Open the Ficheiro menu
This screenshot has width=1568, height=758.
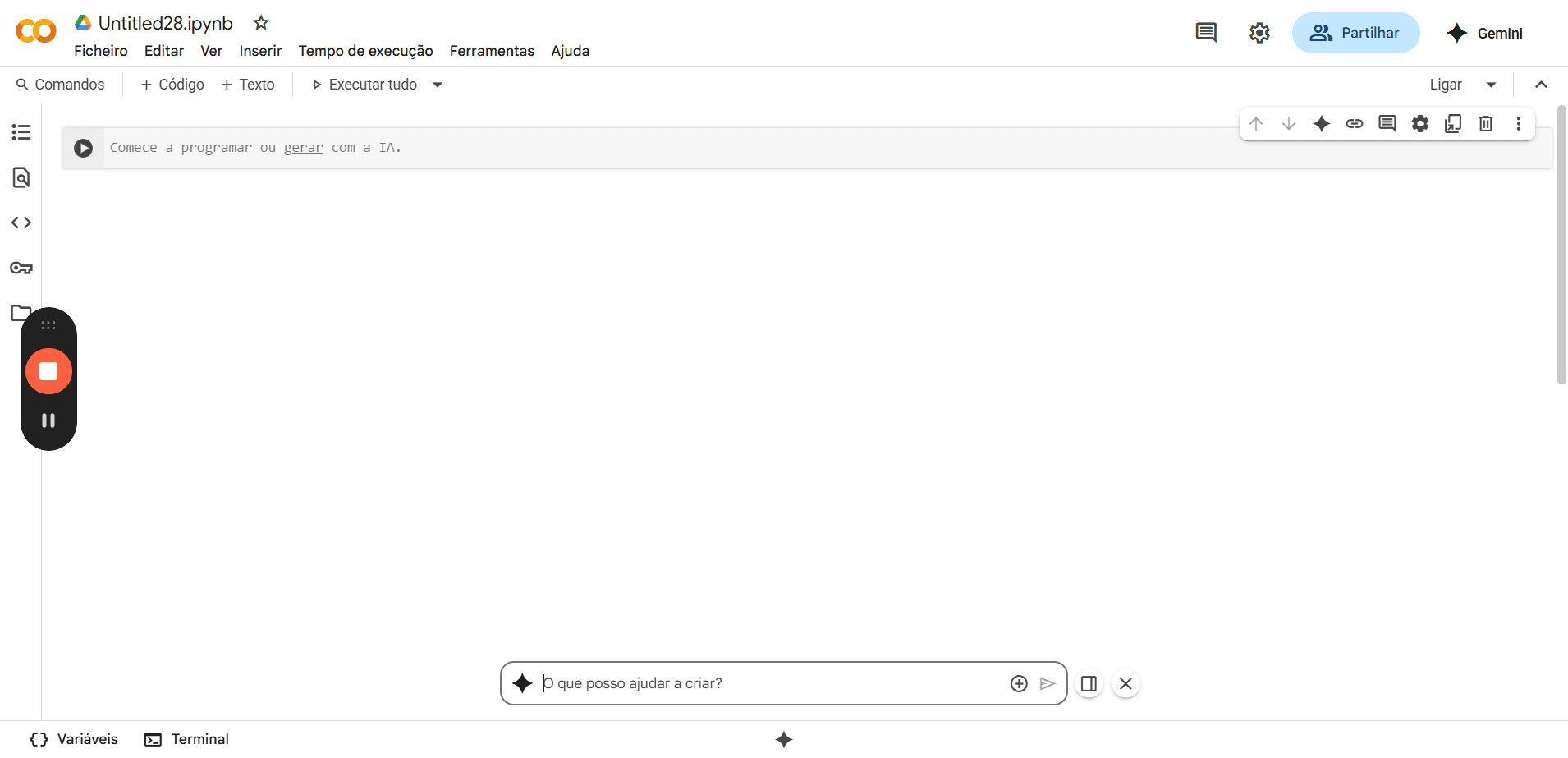[101, 51]
